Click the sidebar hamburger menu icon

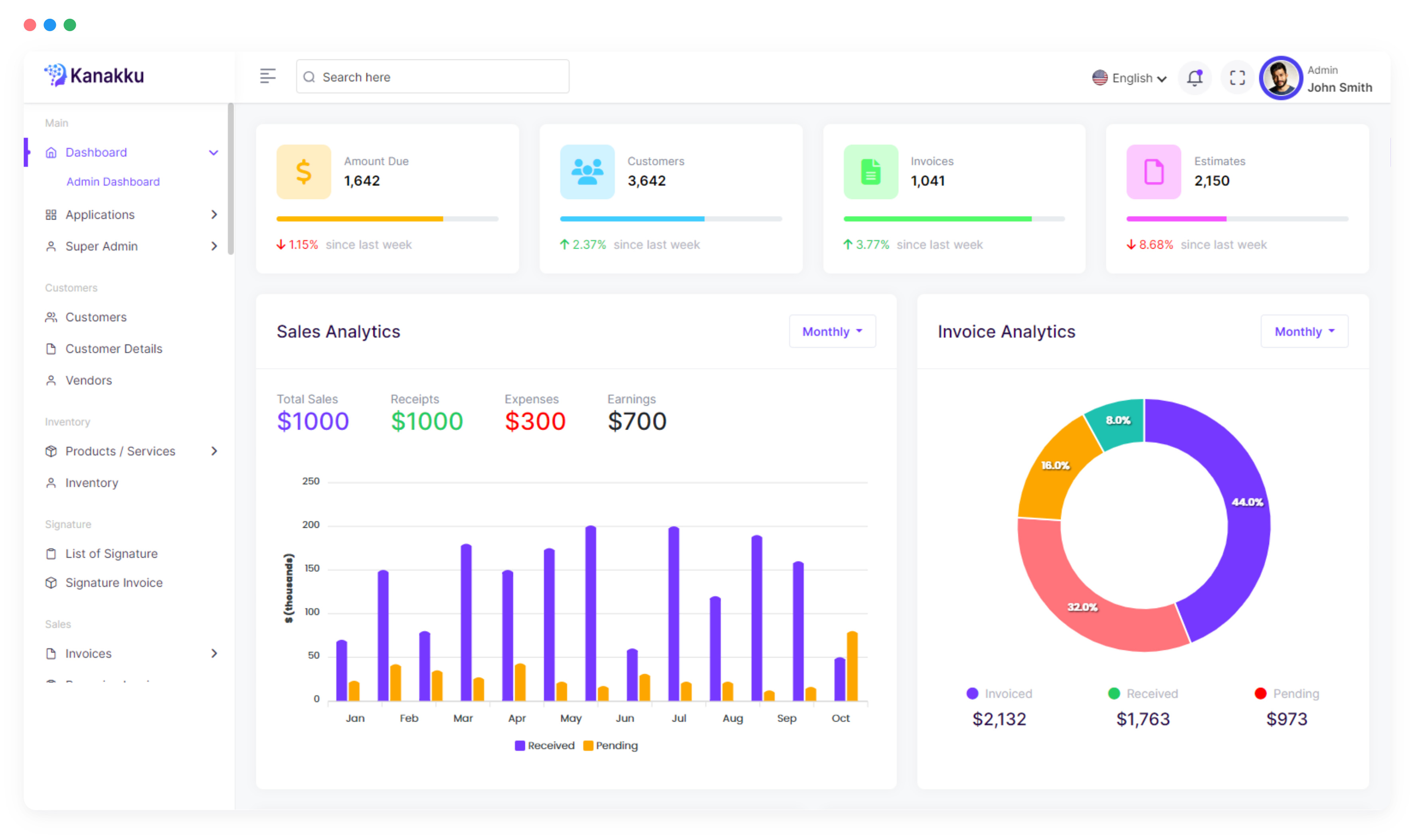[x=268, y=76]
